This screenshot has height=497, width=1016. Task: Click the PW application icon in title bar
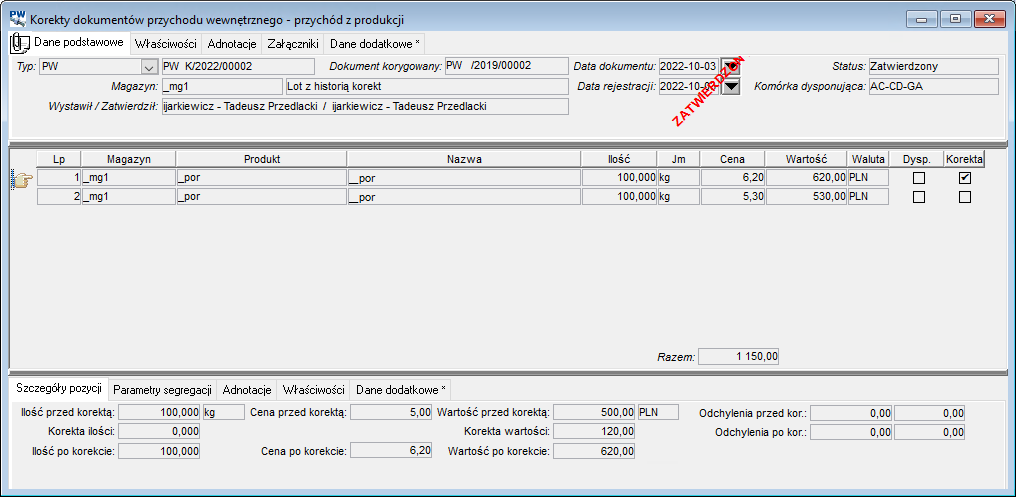point(17,19)
